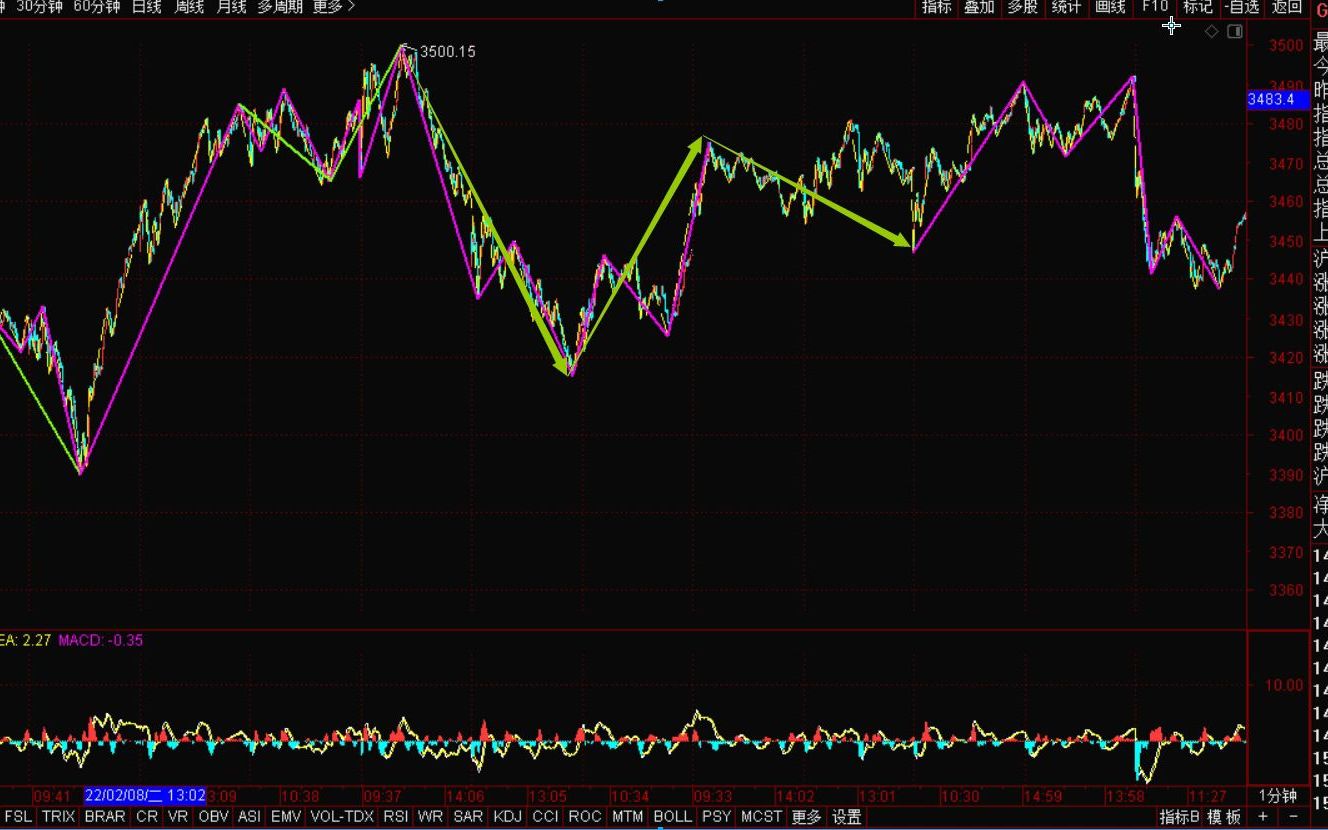Click the 指标B button at bottom right
This screenshot has height=830, width=1328.
(1179, 817)
